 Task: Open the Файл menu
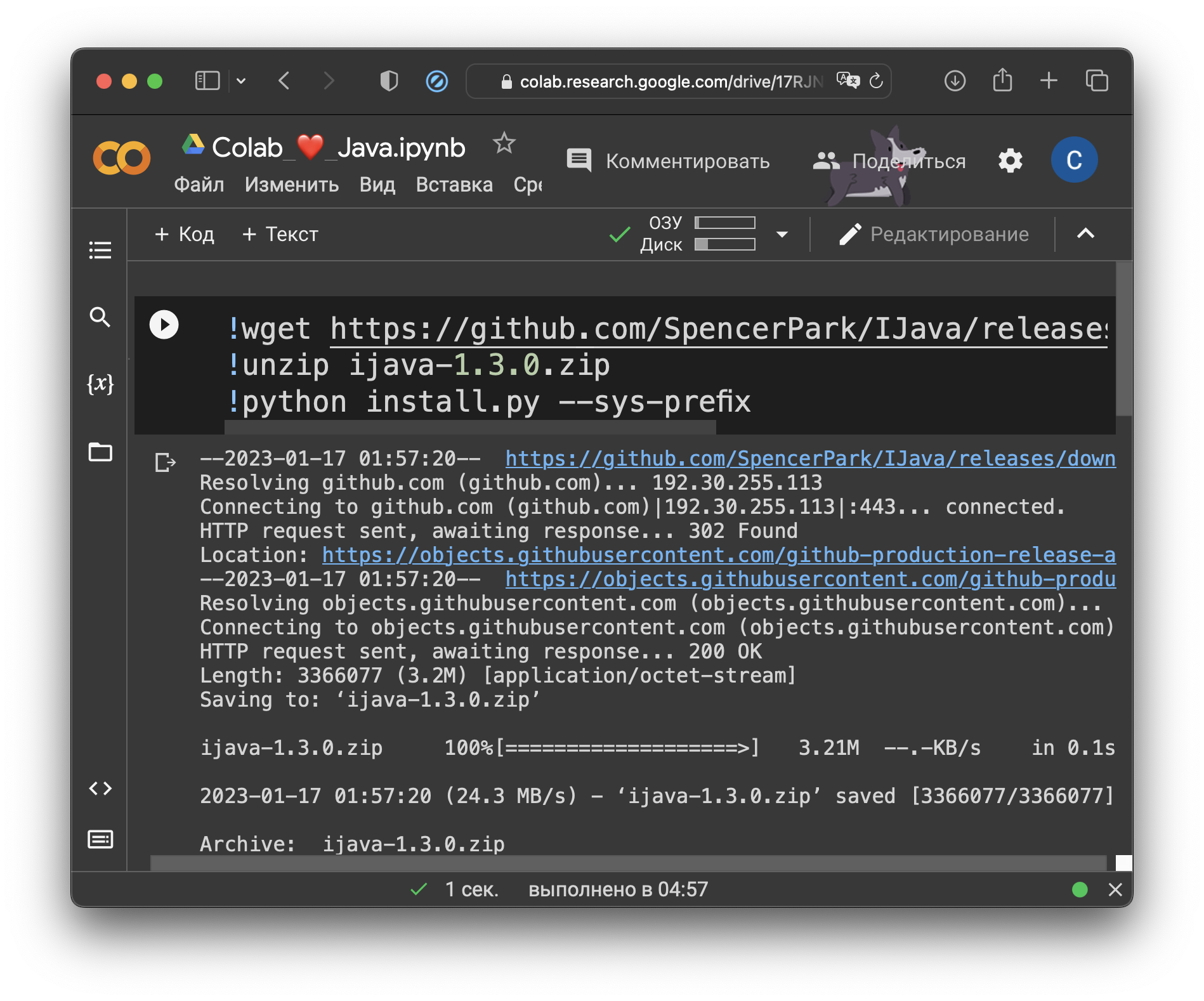(x=199, y=185)
